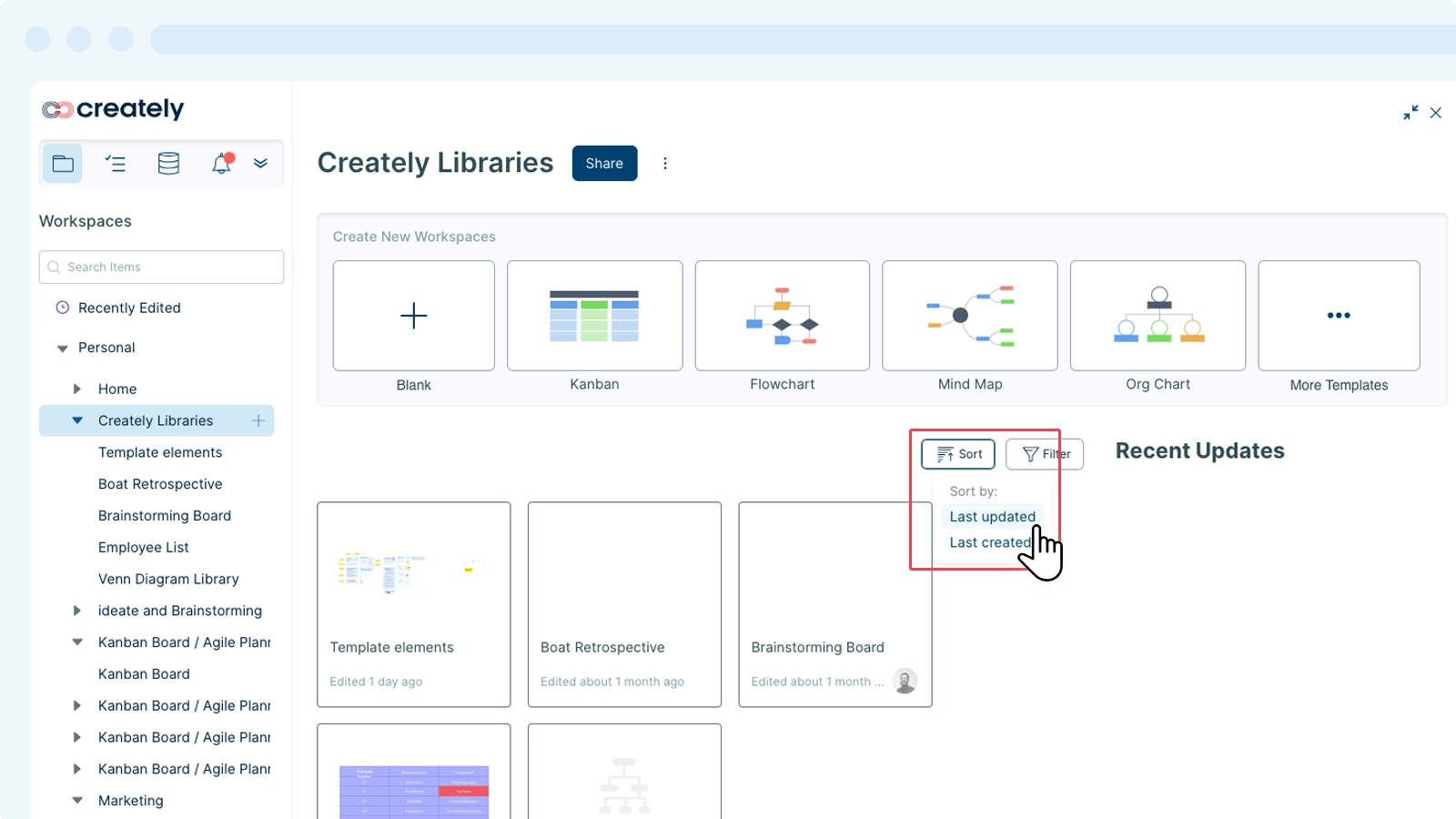Collapse the Personal section

point(63,349)
